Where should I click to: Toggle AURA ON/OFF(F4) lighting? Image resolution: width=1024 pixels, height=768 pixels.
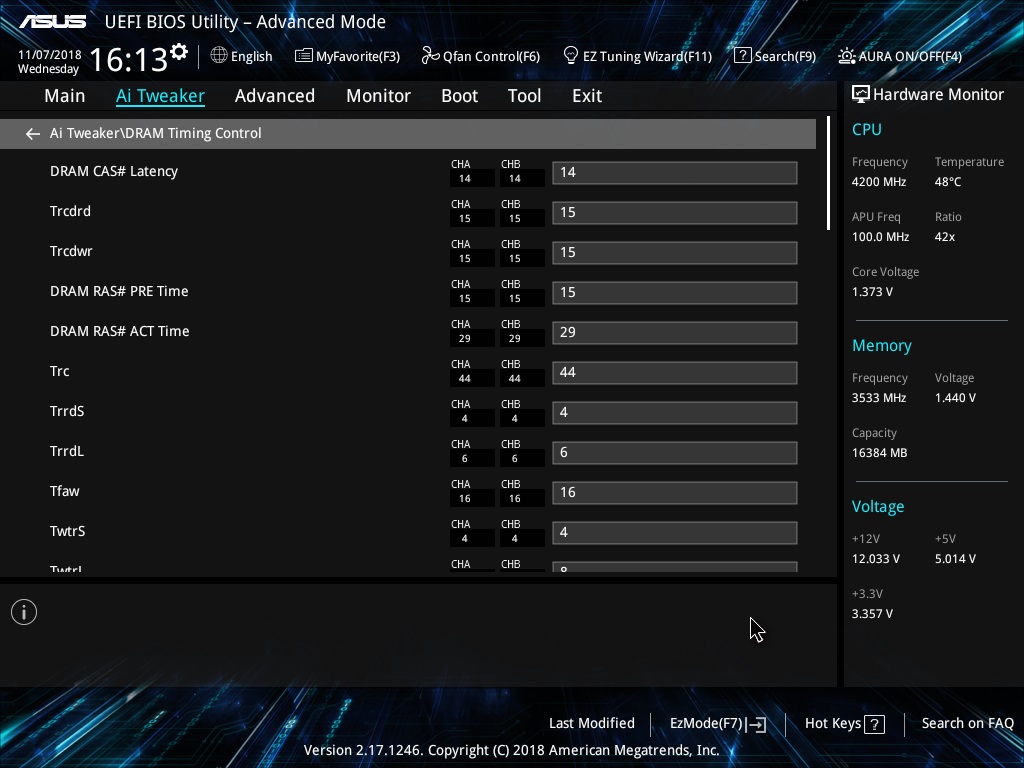[x=899, y=56]
